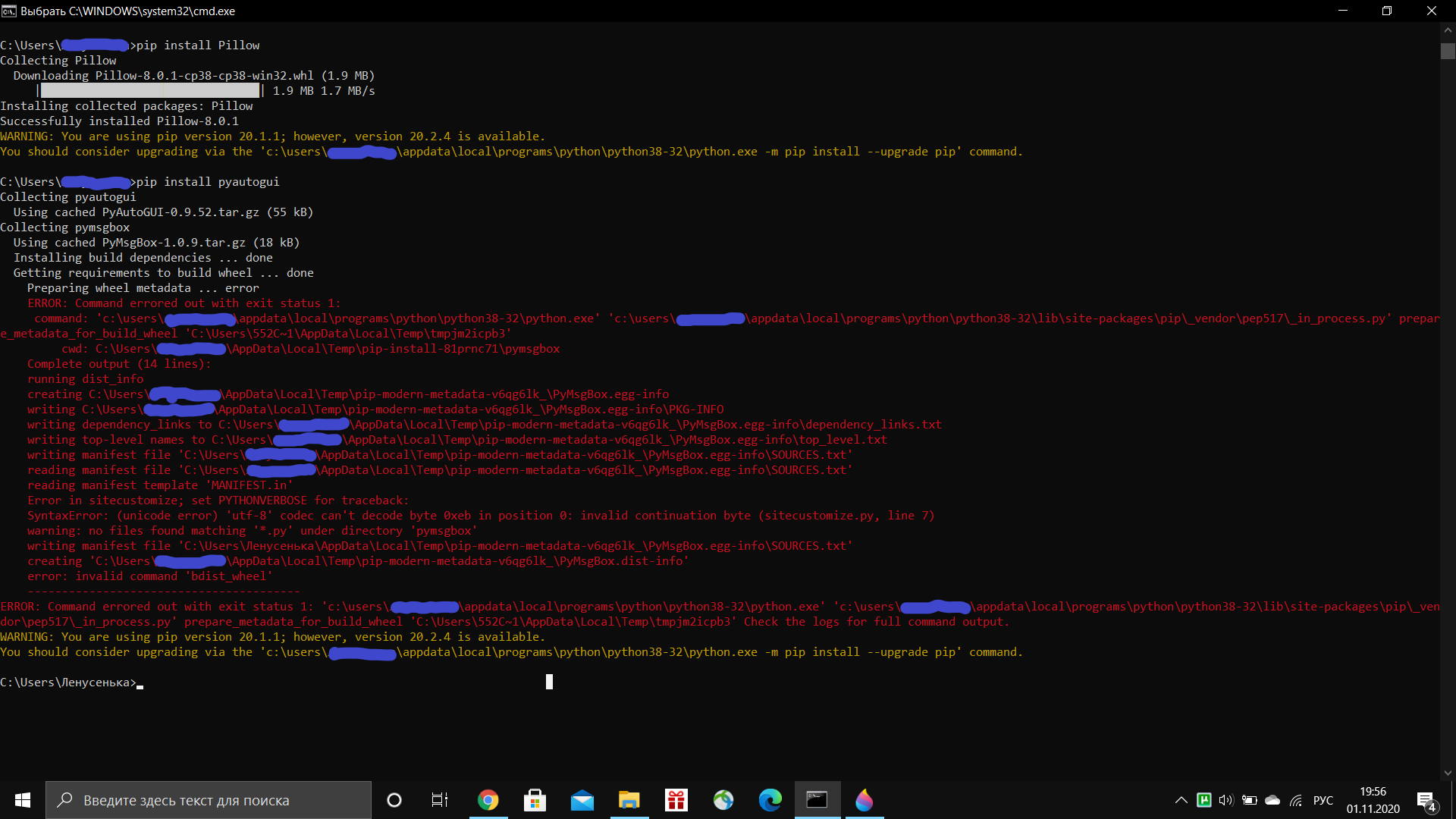Click the SyntaxError unicode error line

pyautogui.click(x=481, y=516)
